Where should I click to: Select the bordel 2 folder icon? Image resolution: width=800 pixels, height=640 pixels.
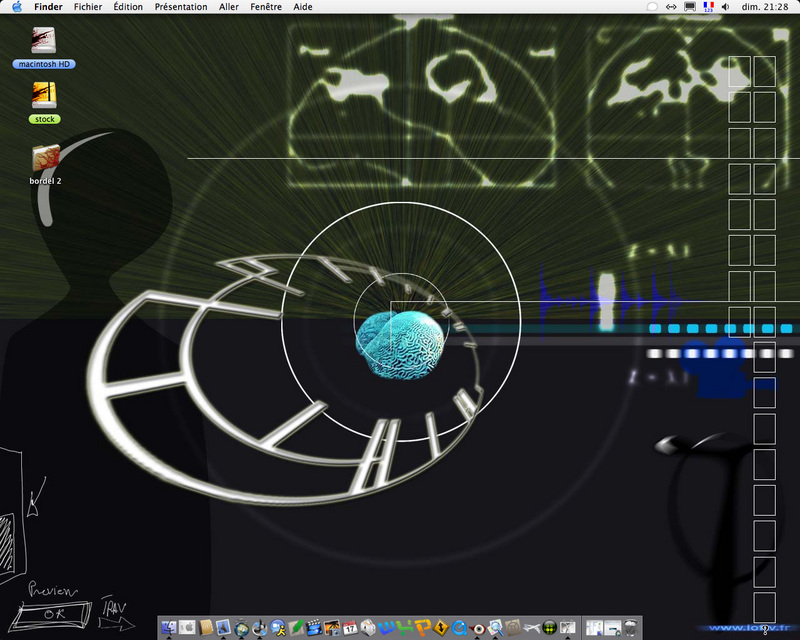point(46,158)
